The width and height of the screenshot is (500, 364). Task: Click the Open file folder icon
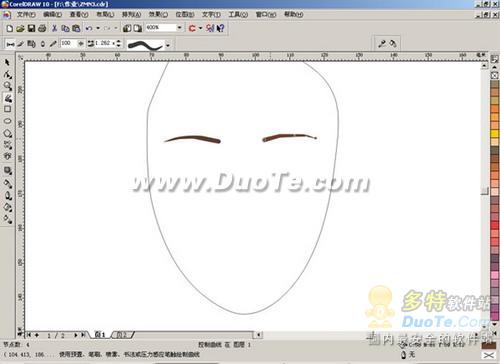[20, 28]
